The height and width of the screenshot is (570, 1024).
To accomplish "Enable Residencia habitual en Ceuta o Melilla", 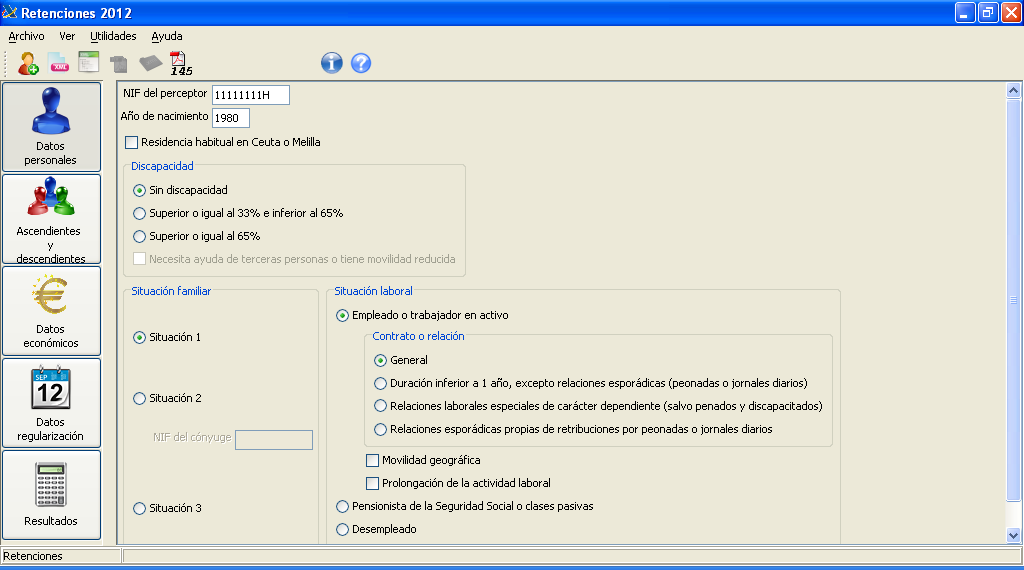I will click(x=132, y=142).
